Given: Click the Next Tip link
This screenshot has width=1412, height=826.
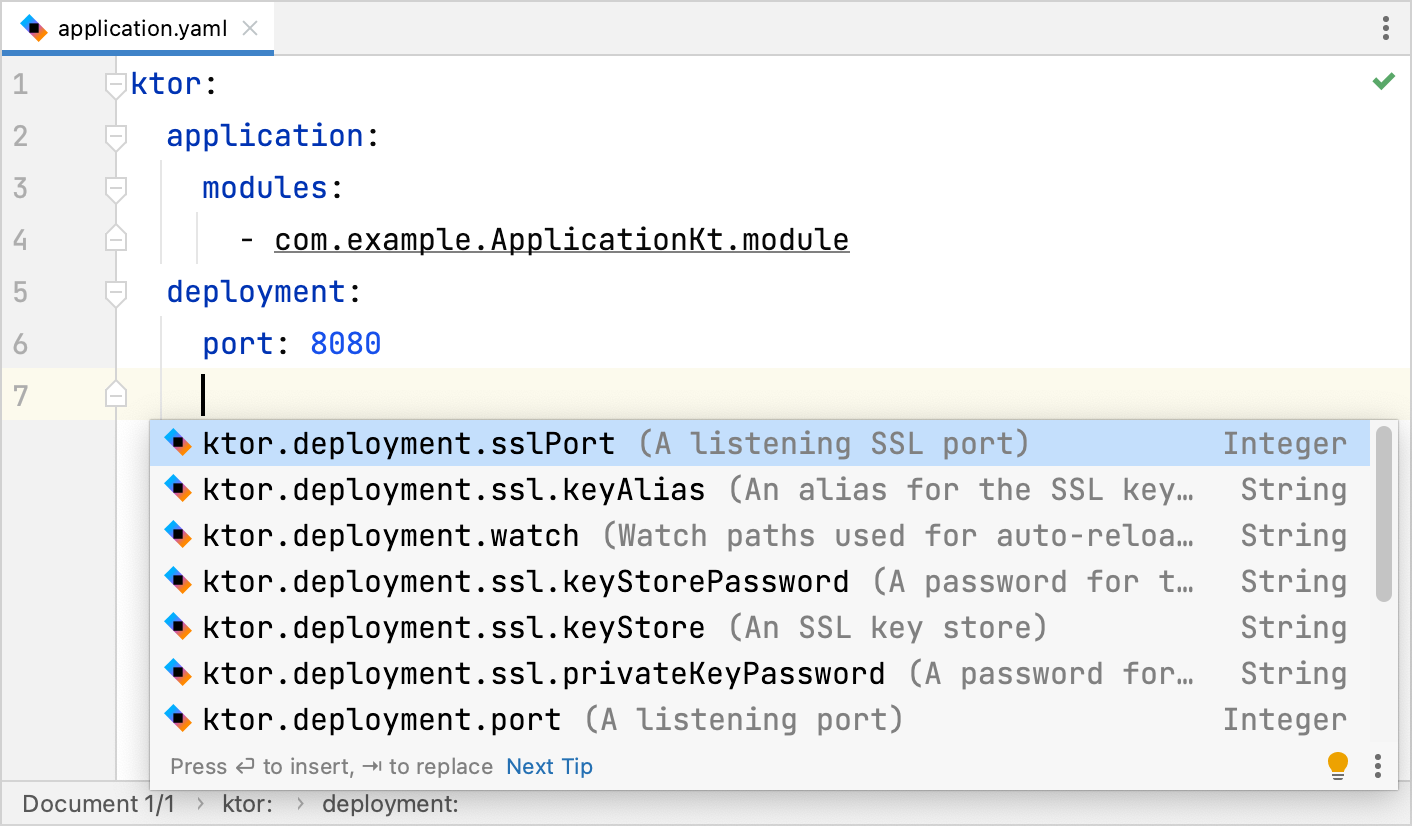Looking at the screenshot, I should (x=549, y=767).
